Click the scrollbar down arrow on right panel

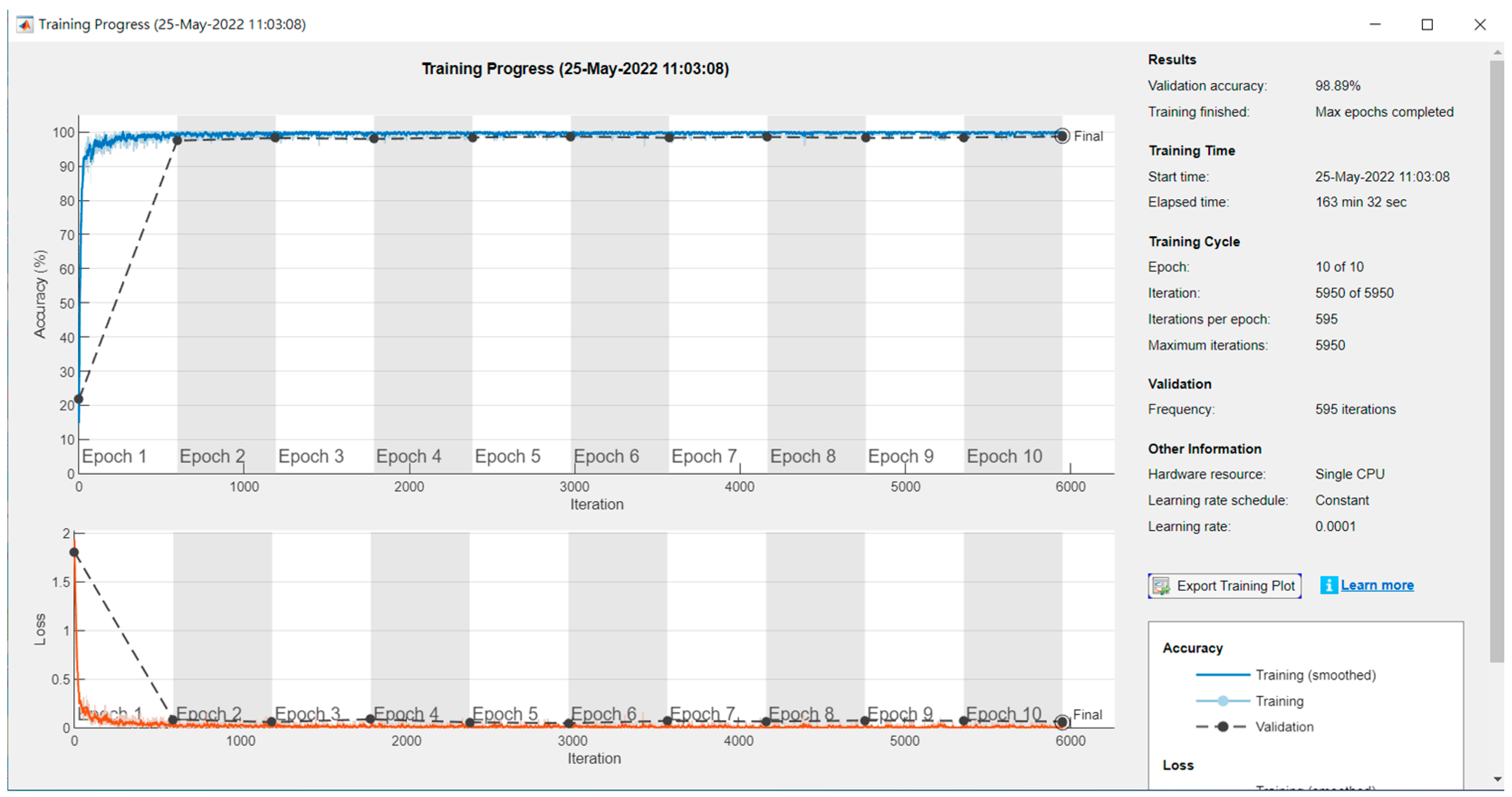(x=1498, y=779)
